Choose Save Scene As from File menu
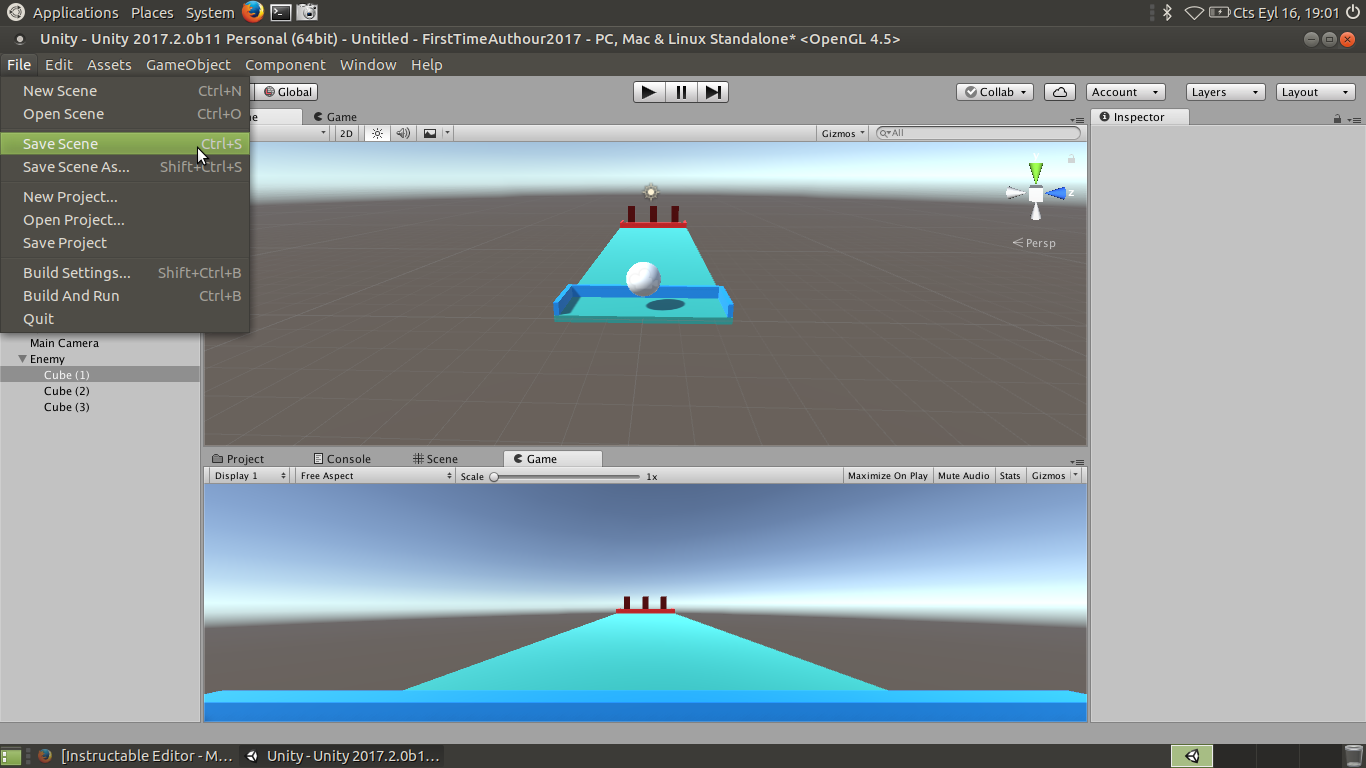1366x768 pixels. tap(124, 167)
